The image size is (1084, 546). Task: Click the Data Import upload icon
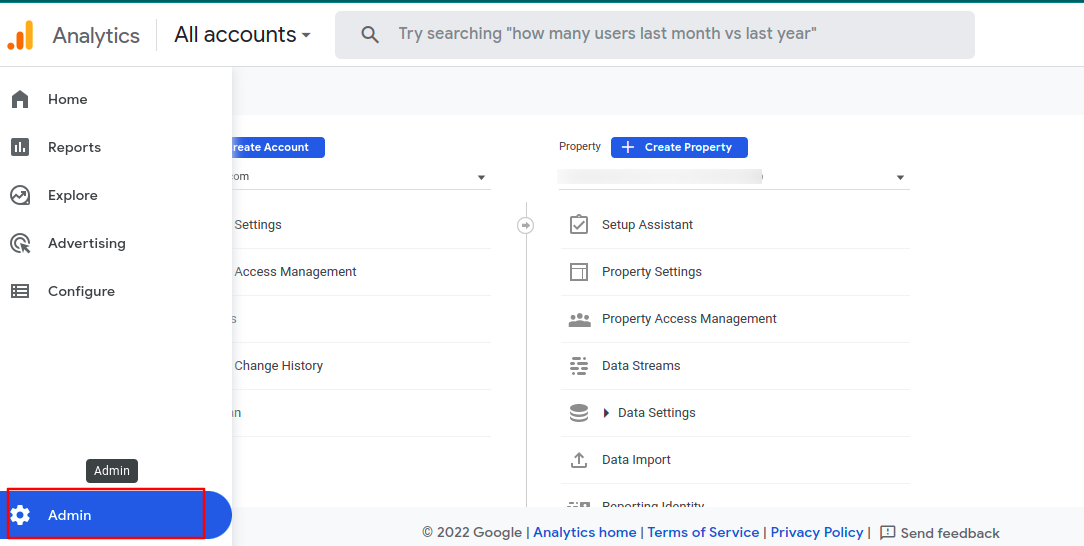coord(579,460)
